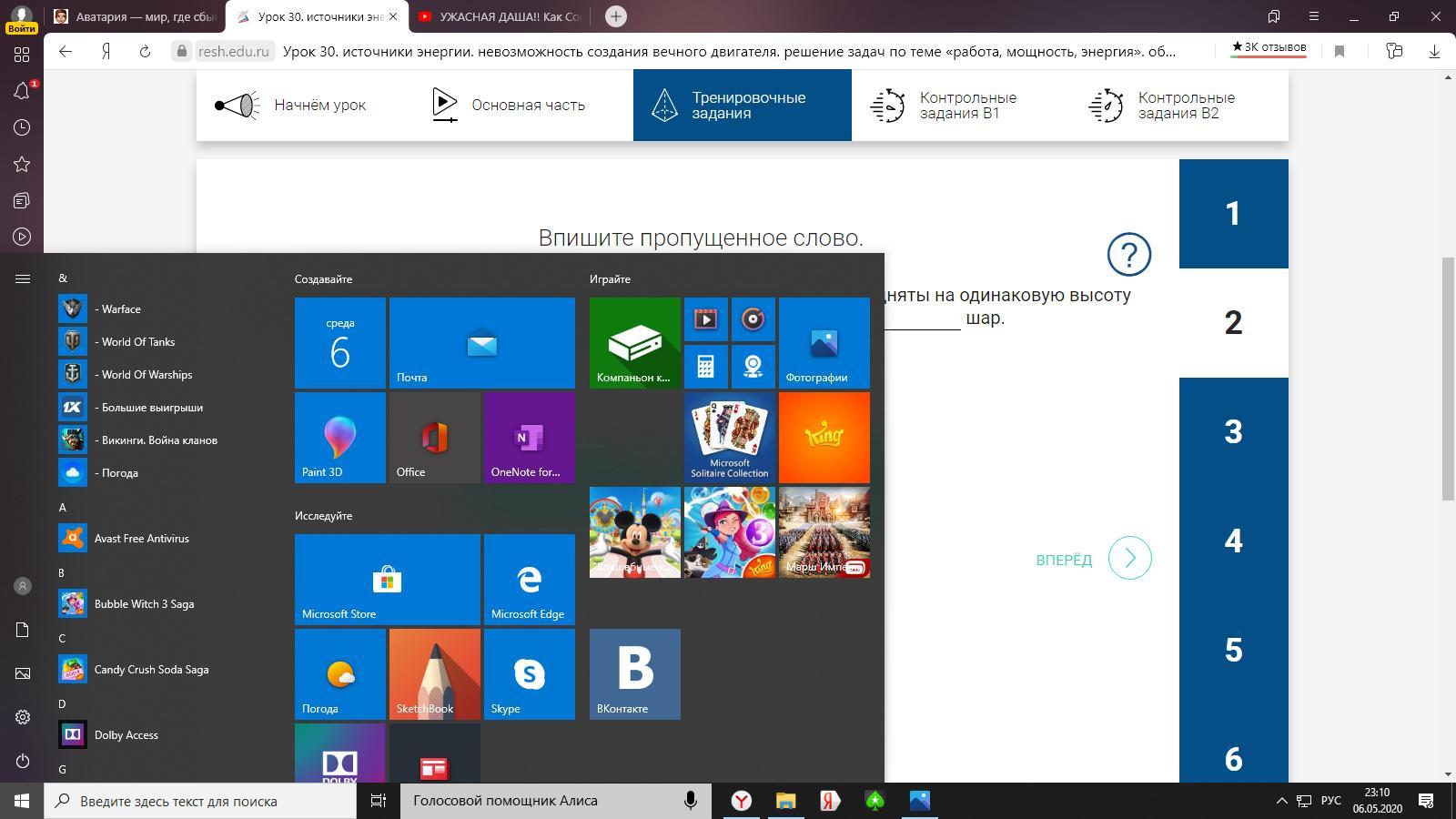Open the OneNote tile
This screenshot has width=1456, height=819.
[x=530, y=438]
